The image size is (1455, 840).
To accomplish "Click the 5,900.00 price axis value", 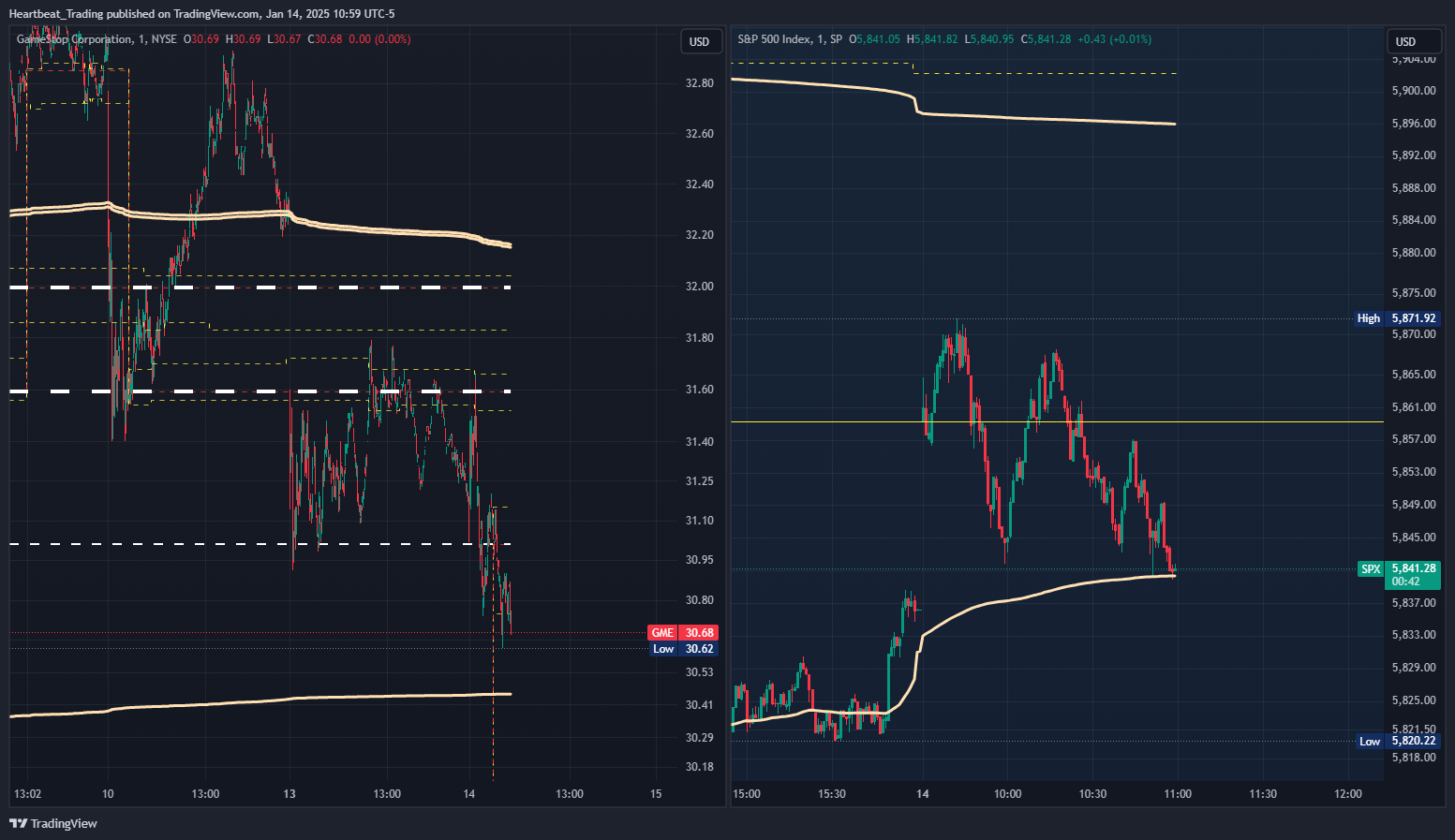I will 1414,91.
